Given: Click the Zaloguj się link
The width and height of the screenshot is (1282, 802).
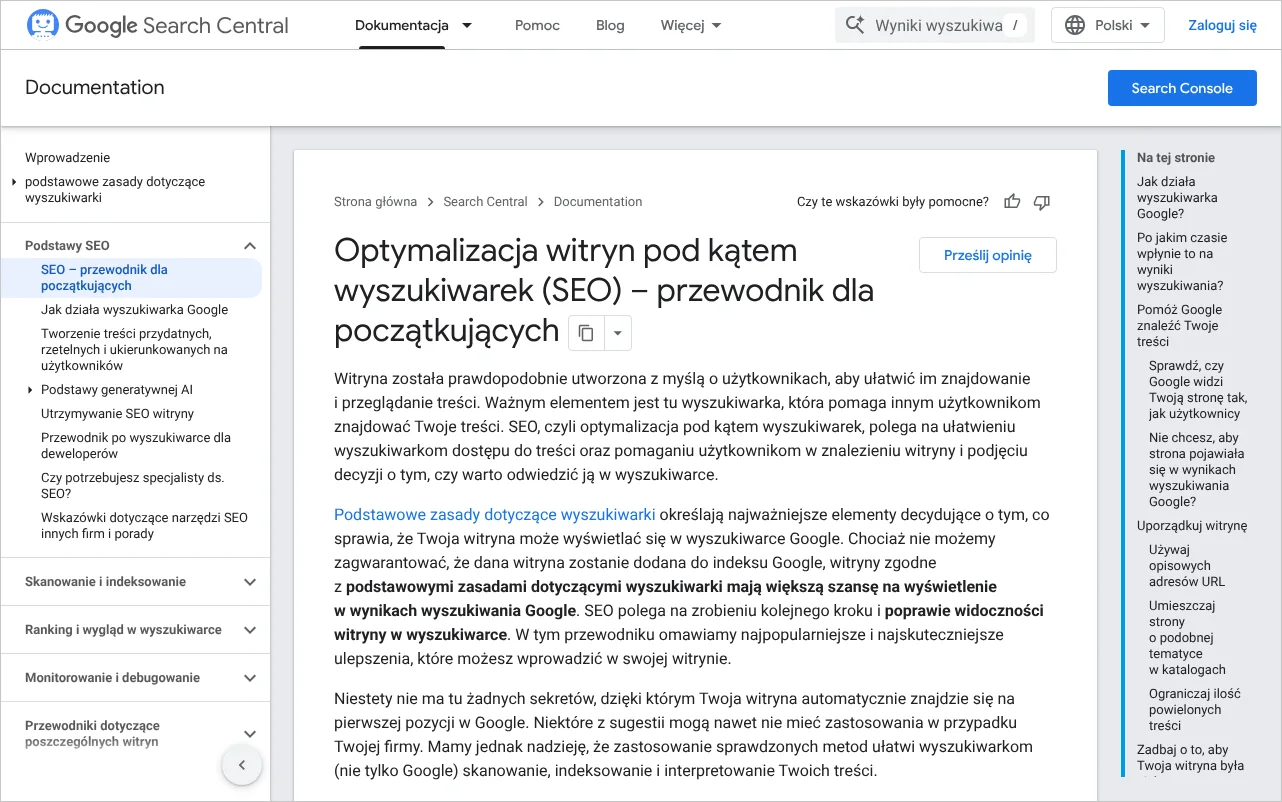Looking at the screenshot, I should click(x=1222, y=25).
